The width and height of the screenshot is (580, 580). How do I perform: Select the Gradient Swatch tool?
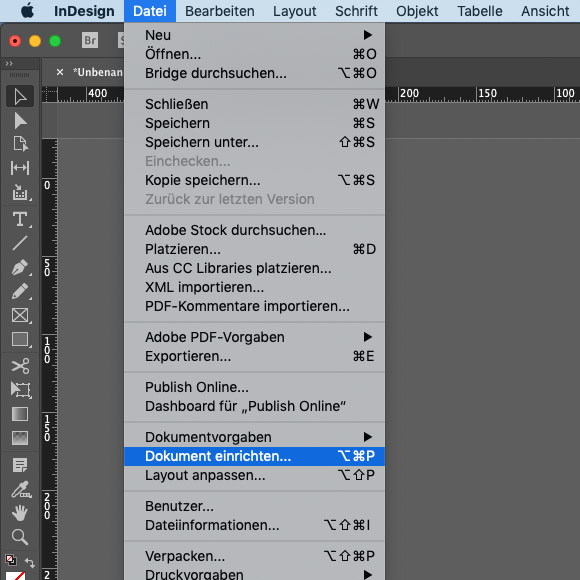coord(20,414)
